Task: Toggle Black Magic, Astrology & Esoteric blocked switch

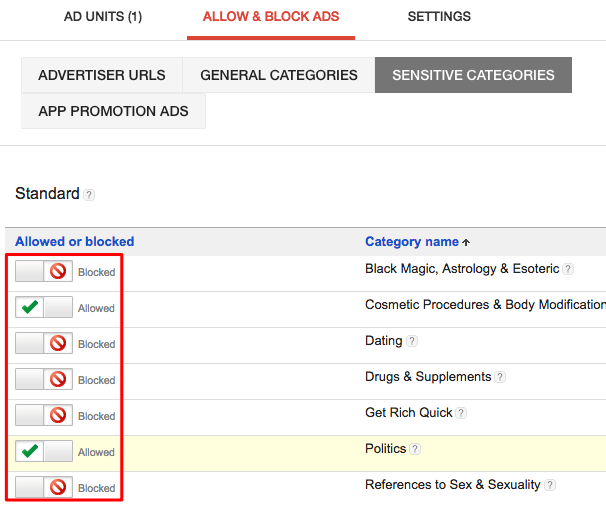Action: pos(44,271)
